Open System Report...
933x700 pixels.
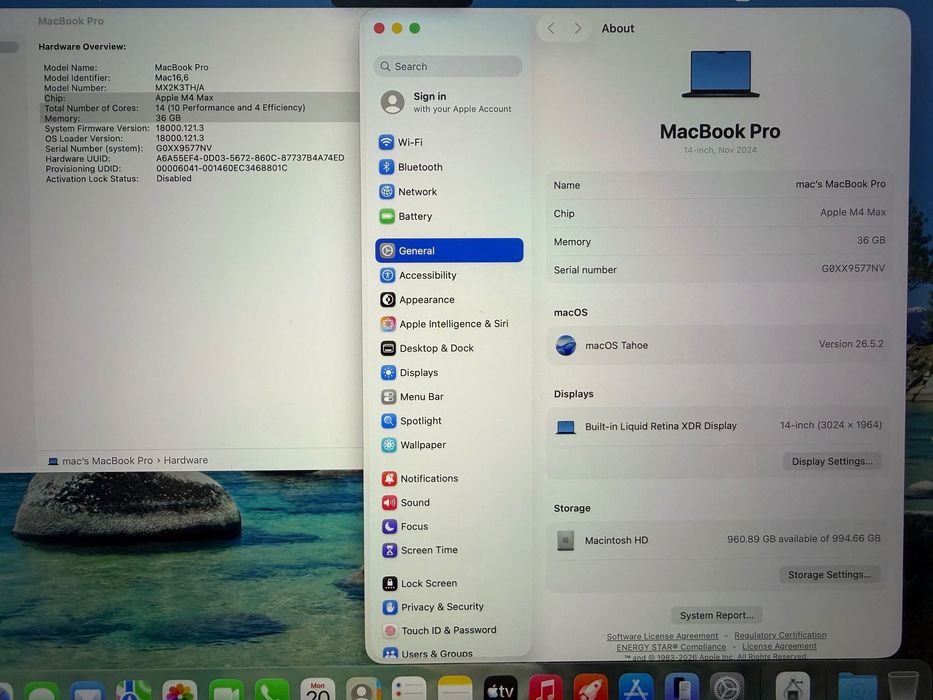[716, 615]
